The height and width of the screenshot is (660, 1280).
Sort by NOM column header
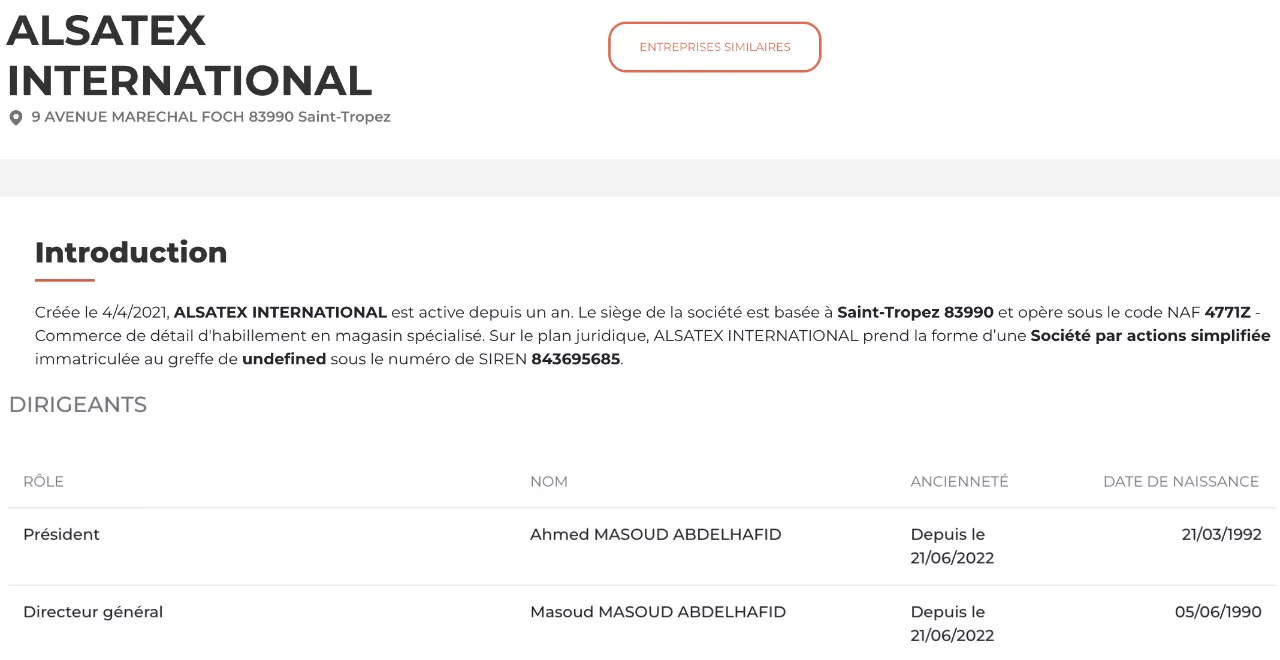coord(549,482)
